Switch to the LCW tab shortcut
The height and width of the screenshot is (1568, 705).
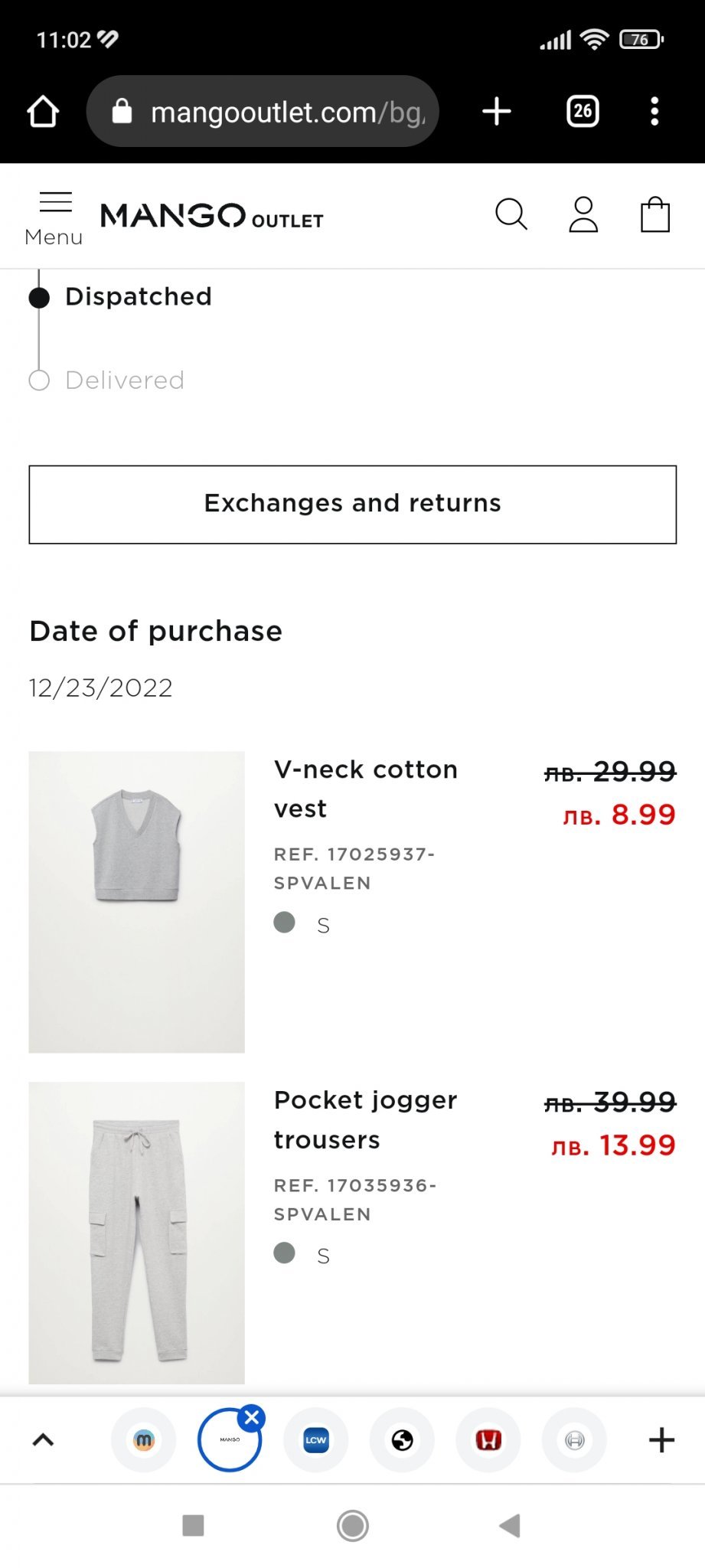(x=315, y=1440)
